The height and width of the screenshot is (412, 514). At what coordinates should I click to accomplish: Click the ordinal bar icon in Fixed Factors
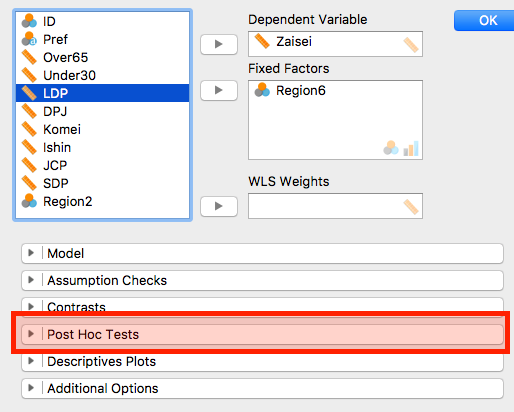pos(411,148)
